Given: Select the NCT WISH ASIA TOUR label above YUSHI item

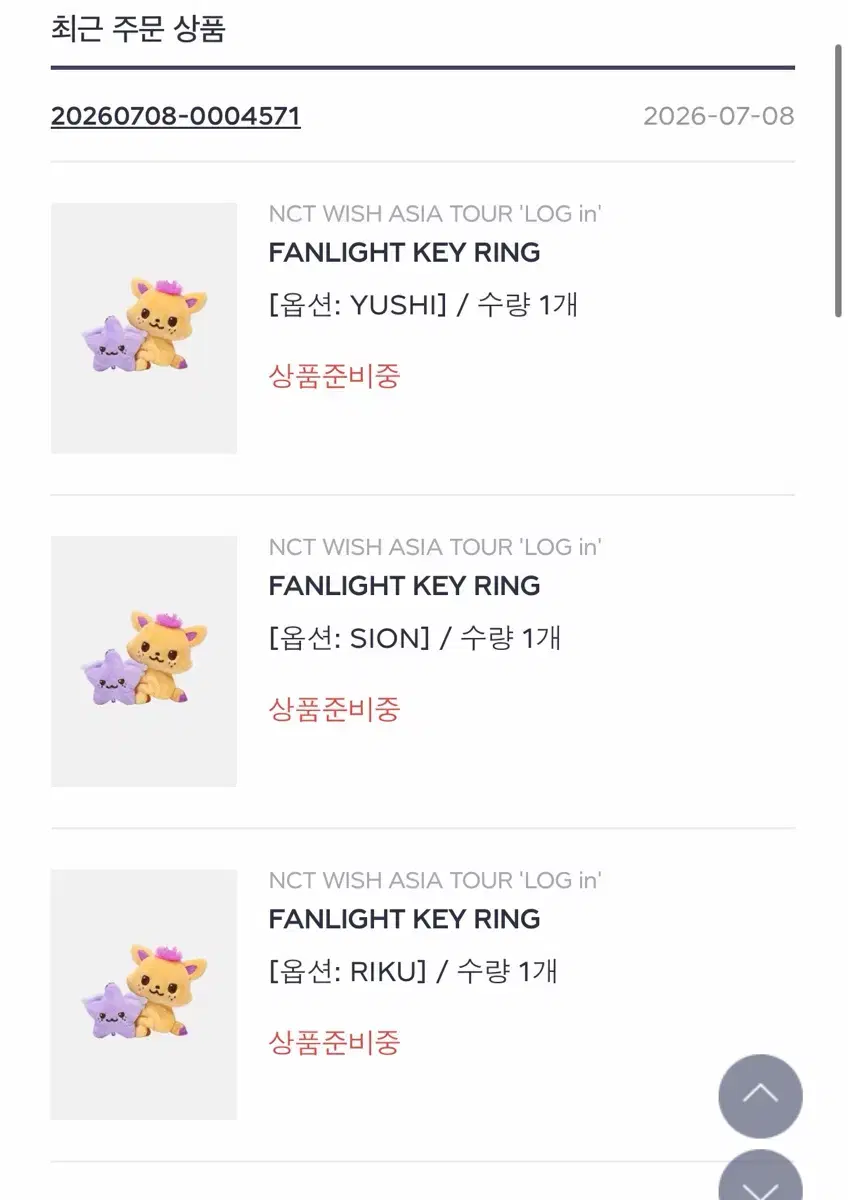Looking at the screenshot, I should click(435, 214).
